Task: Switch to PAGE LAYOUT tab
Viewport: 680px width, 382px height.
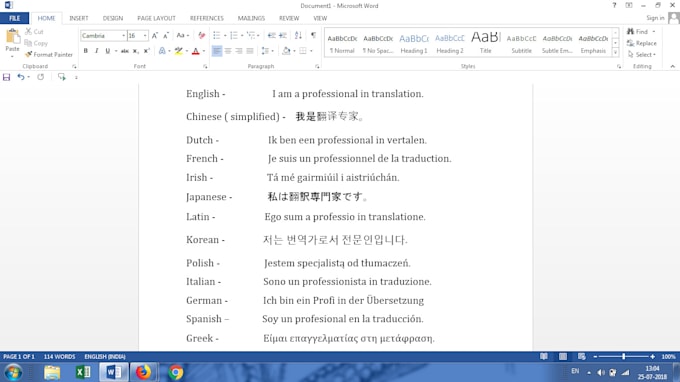Action: (156, 18)
